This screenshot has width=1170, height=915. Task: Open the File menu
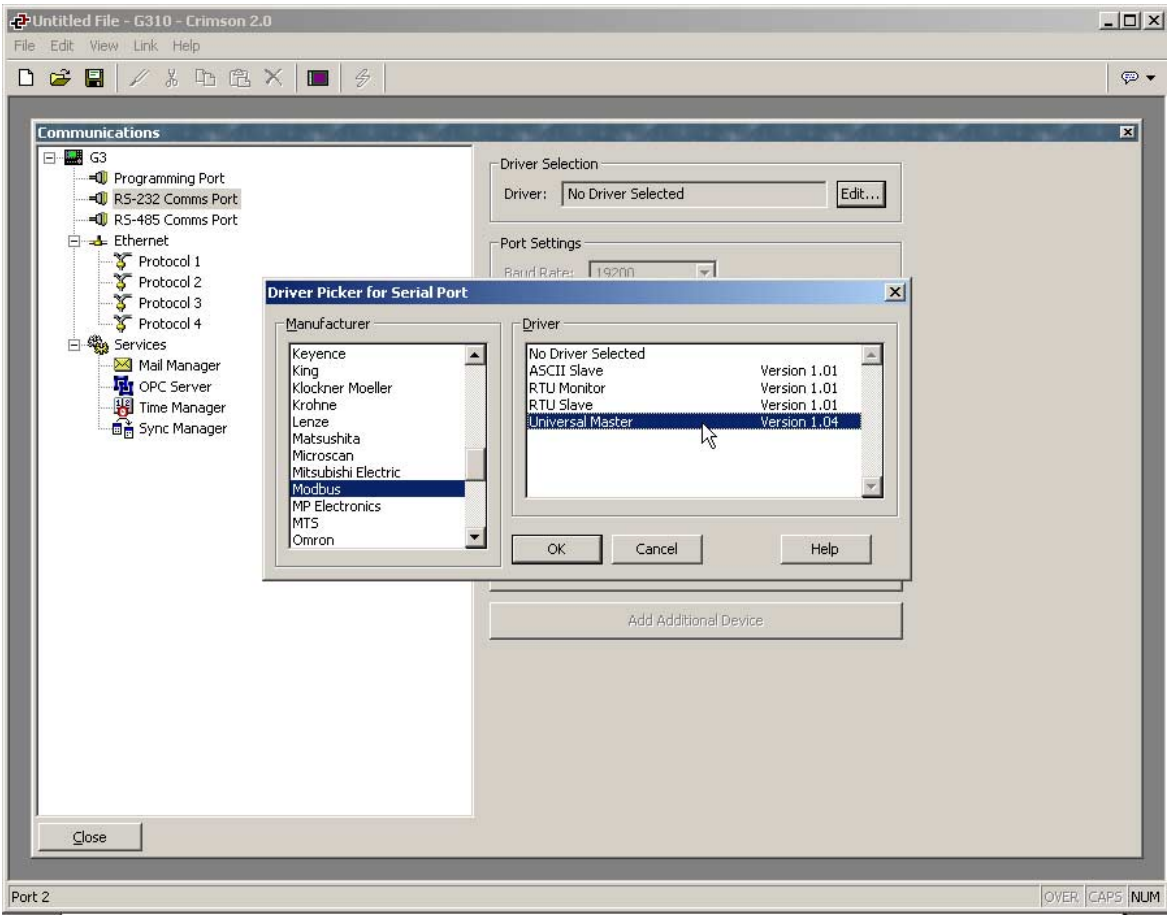[x=25, y=46]
